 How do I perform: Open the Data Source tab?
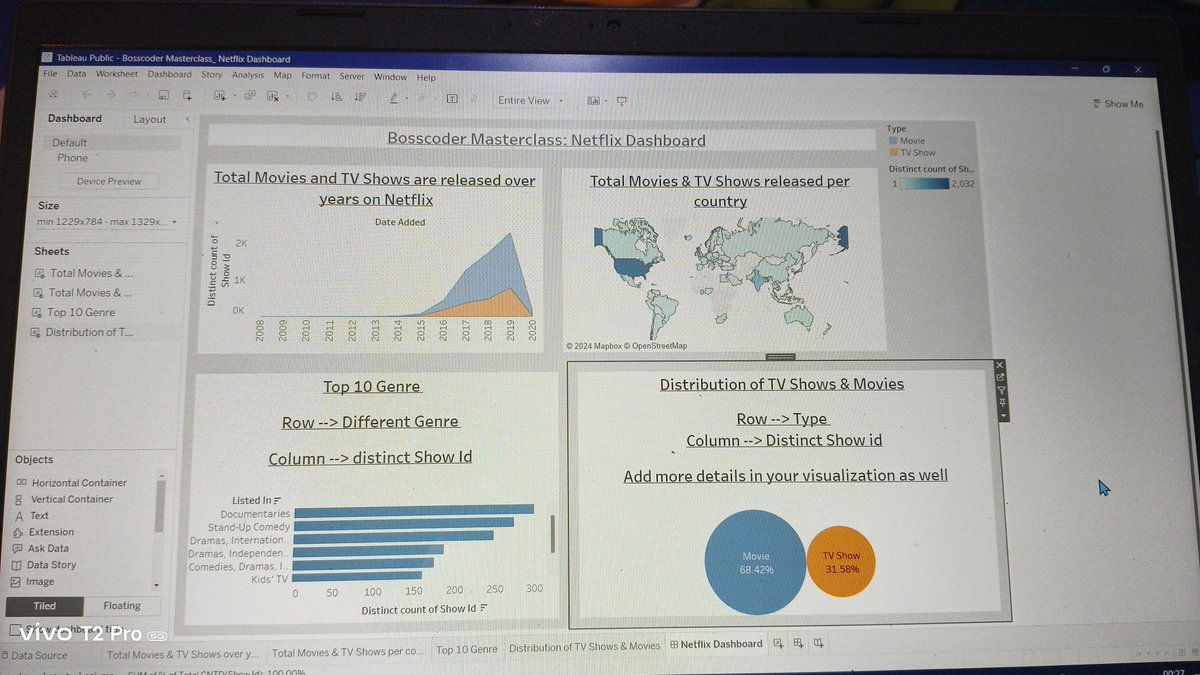coord(35,656)
